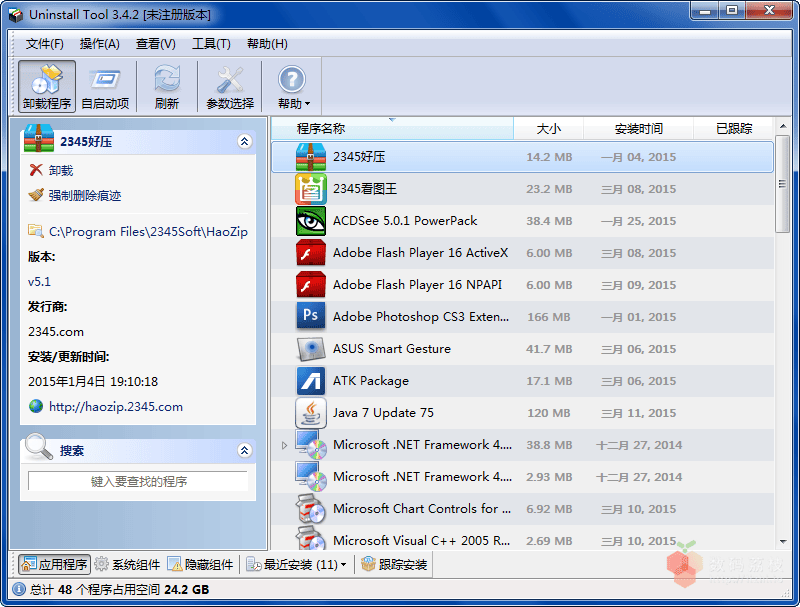The height and width of the screenshot is (607, 800).
Task: Sort by 大小 column header
Action: click(548, 129)
